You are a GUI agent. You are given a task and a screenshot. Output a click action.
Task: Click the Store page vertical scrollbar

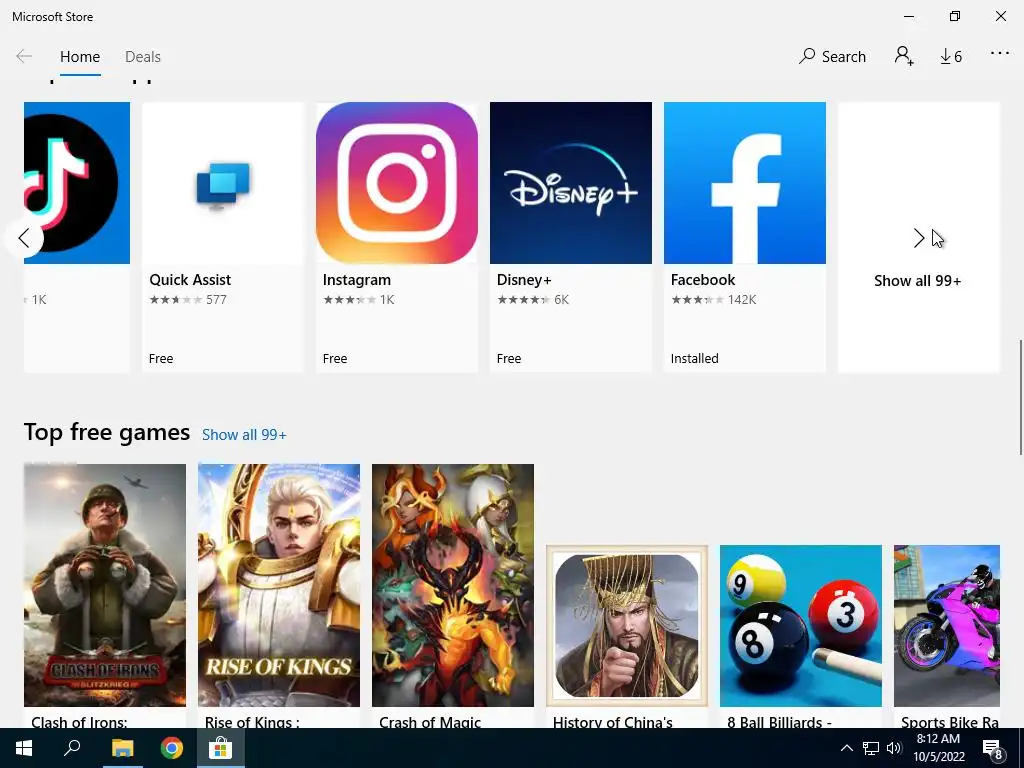(1019, 397)
